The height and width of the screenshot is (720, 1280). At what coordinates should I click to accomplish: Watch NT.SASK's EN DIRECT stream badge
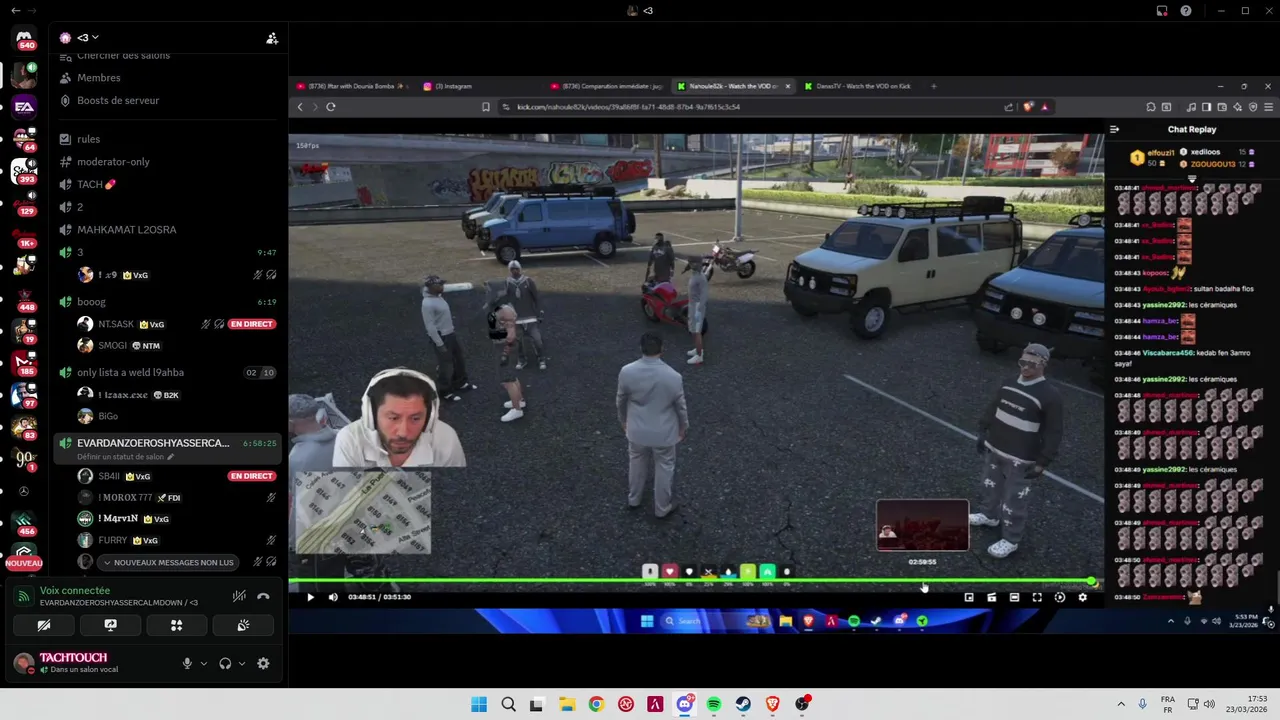click(x=251, y=324)
